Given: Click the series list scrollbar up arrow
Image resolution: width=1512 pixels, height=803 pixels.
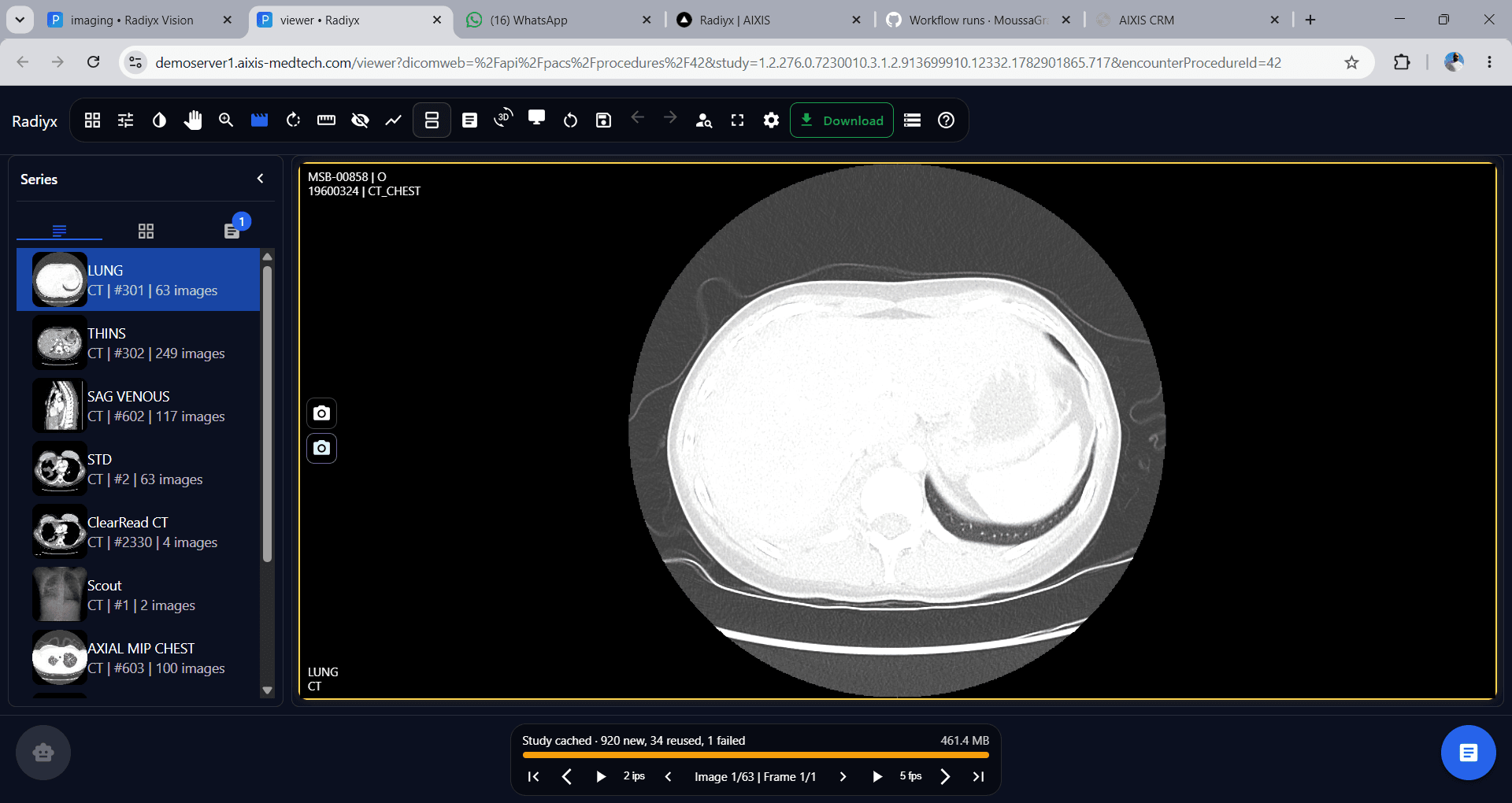Looking at the screenshot, I should (x=267, y=257).
